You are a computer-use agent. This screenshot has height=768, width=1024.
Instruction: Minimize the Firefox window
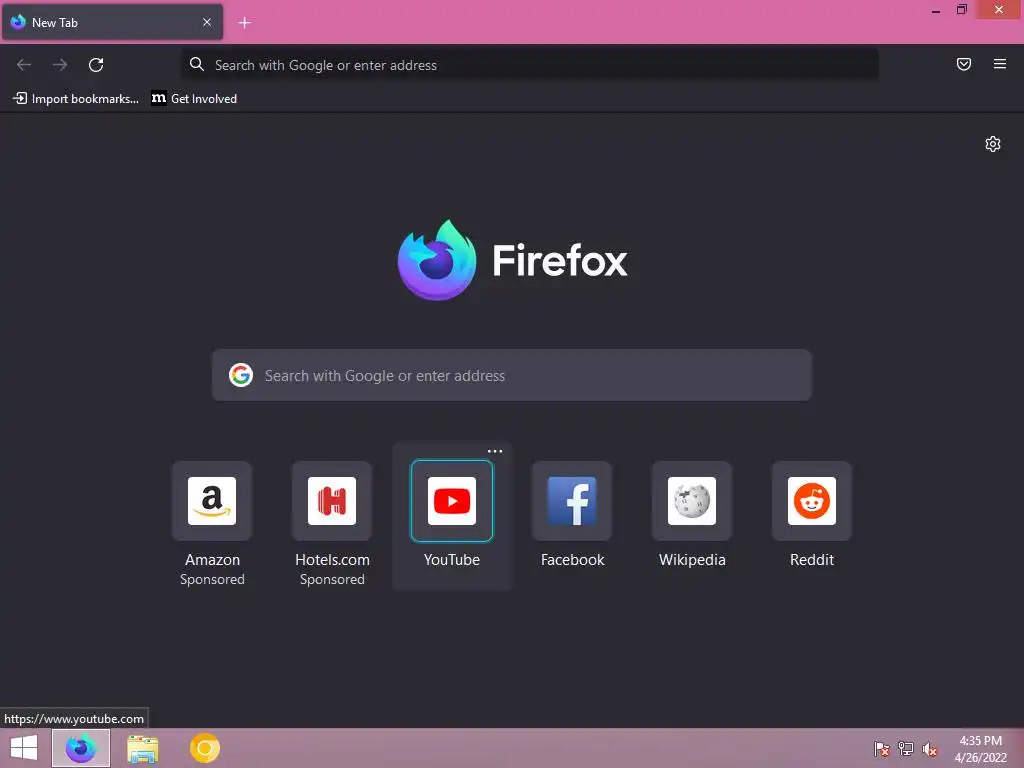point(936,10)
